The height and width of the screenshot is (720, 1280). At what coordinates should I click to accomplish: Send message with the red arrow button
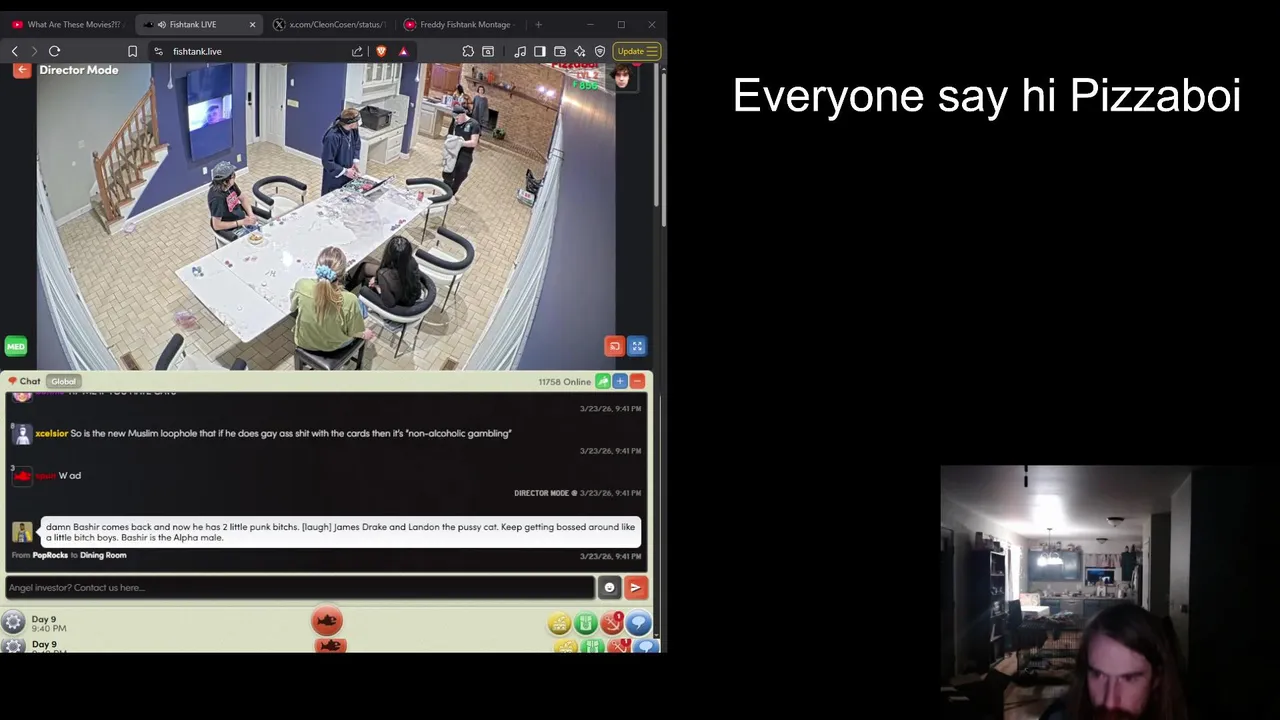point(635,587)
